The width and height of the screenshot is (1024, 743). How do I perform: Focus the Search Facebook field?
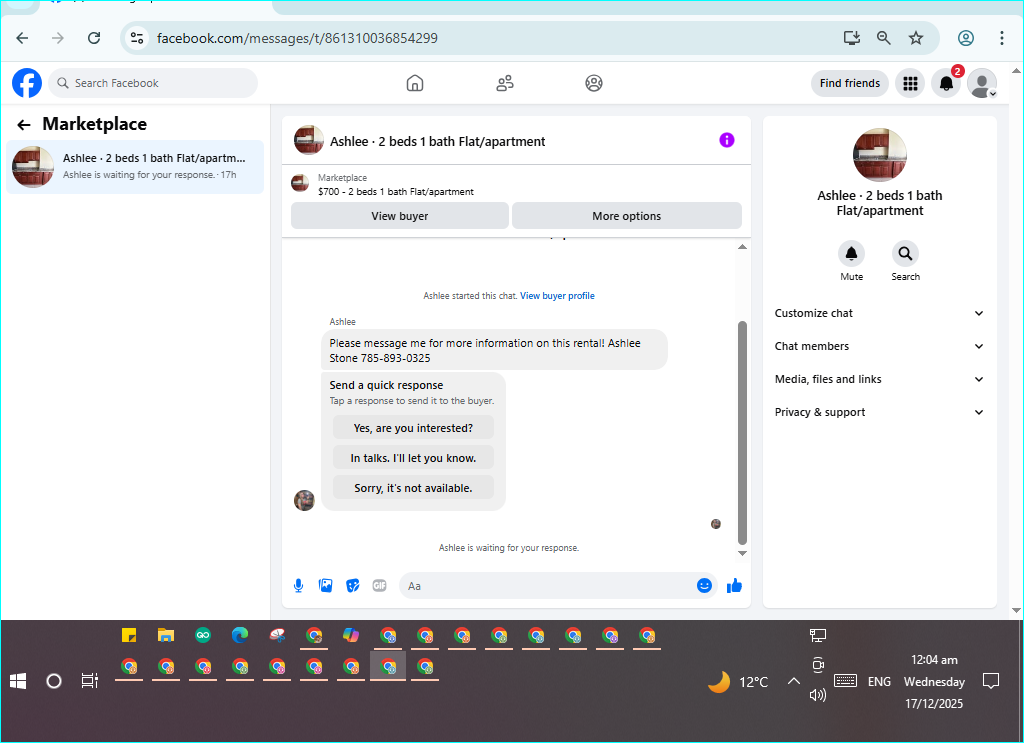[153, 83]
